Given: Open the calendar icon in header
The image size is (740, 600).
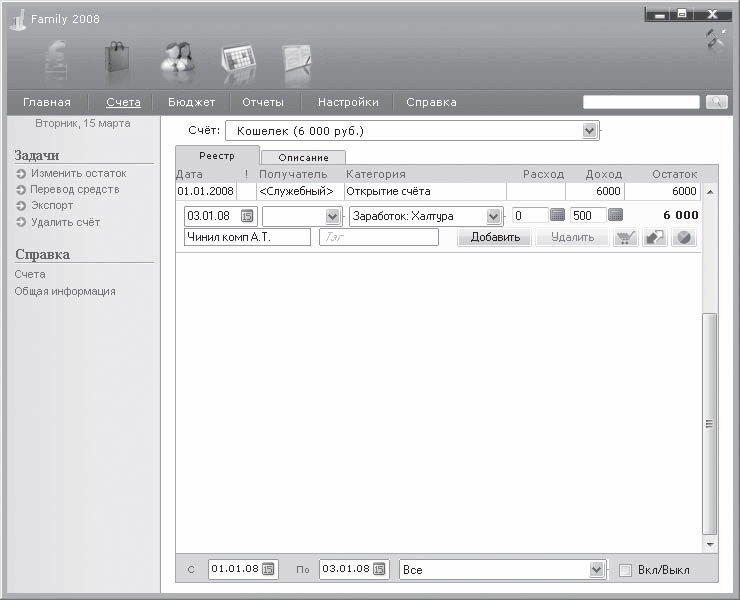Looking at the screenshot, I should (238, 62).
